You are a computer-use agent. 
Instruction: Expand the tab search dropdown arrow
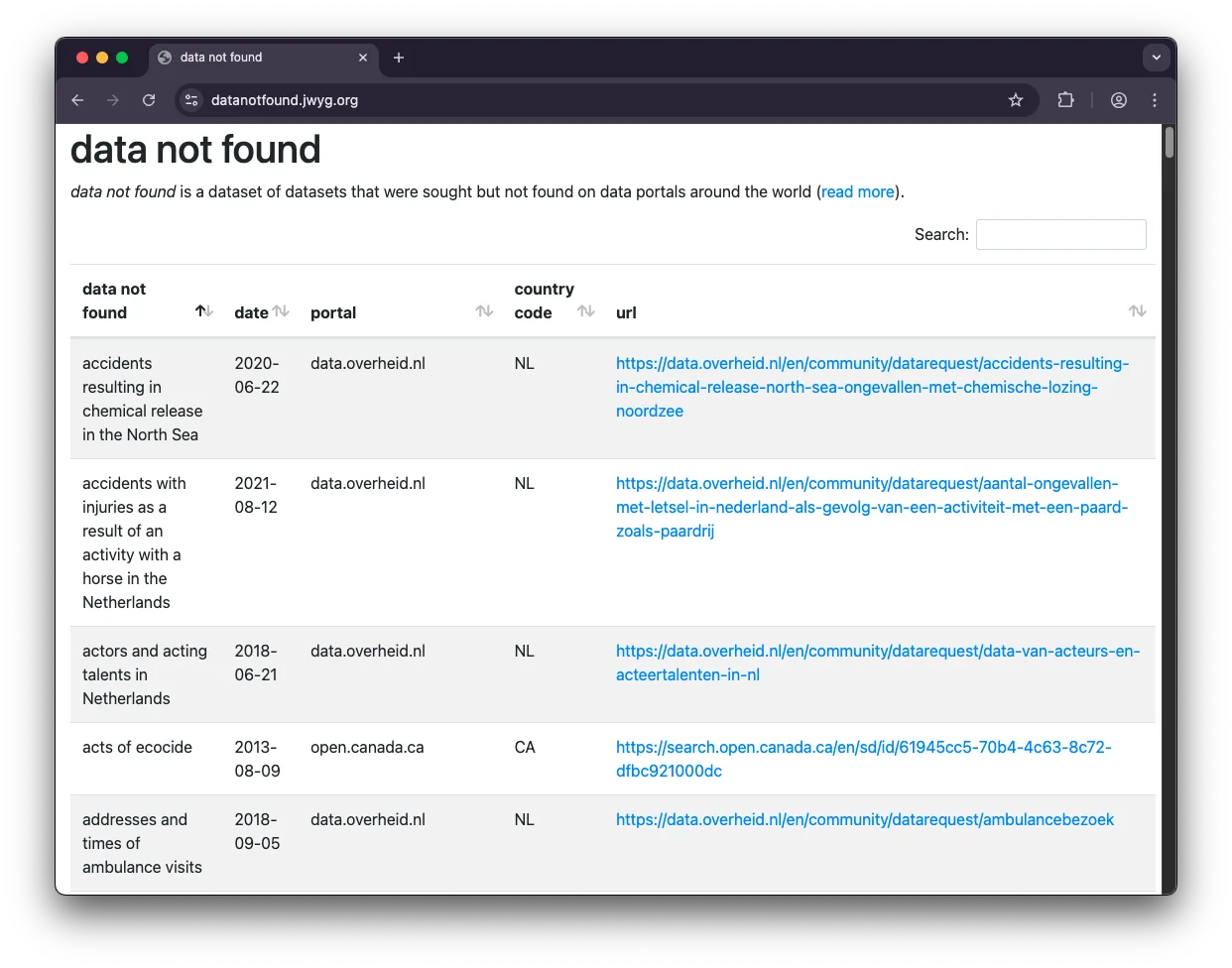click(1156, 58)
